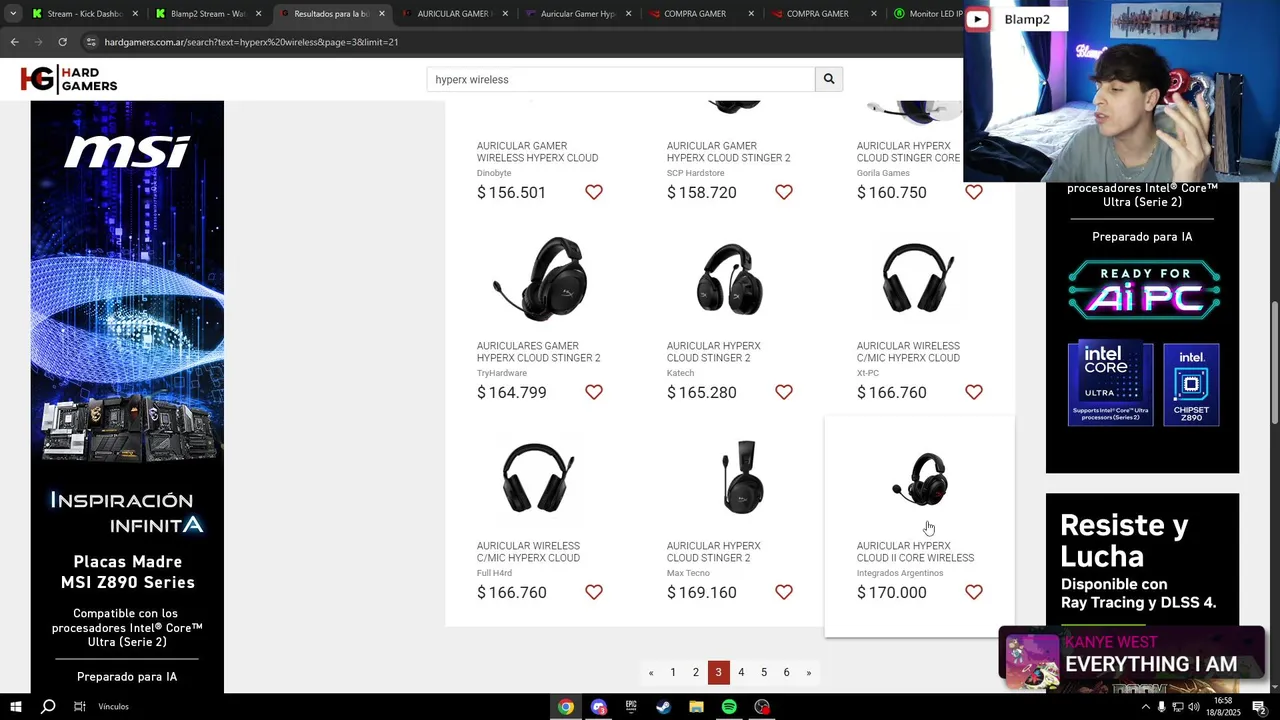Viewport: 1280px width, 720px height.
Task: Click the browser back arrow
Action: (14, 42)
